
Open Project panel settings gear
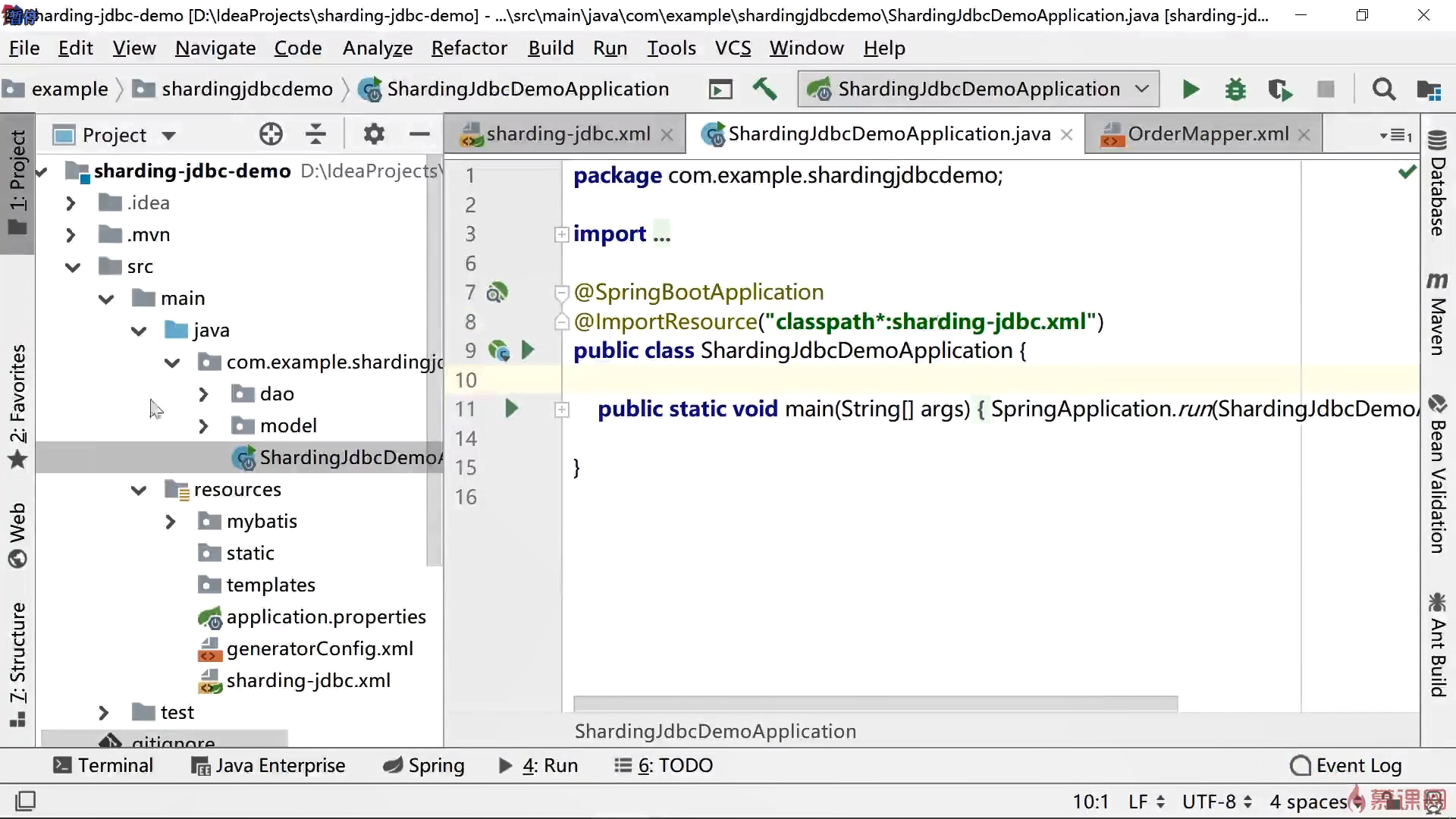coord(373,135)
